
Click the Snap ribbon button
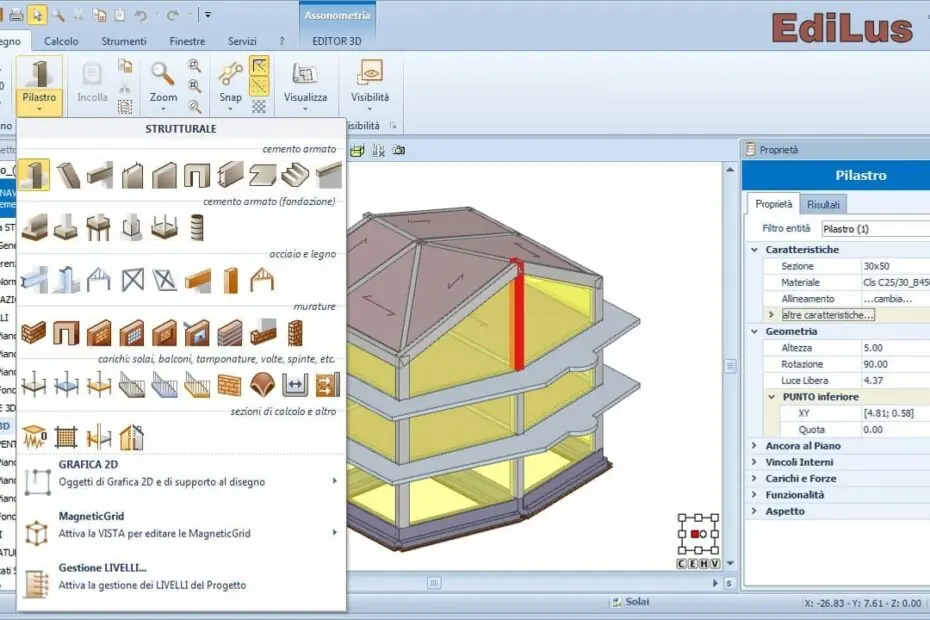(x=230, y=85)
